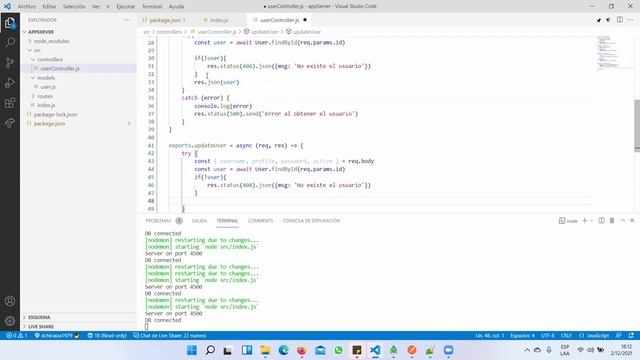
Task: Open the Archivo menu
Action: pyautogui.click(x=27, y=7)
